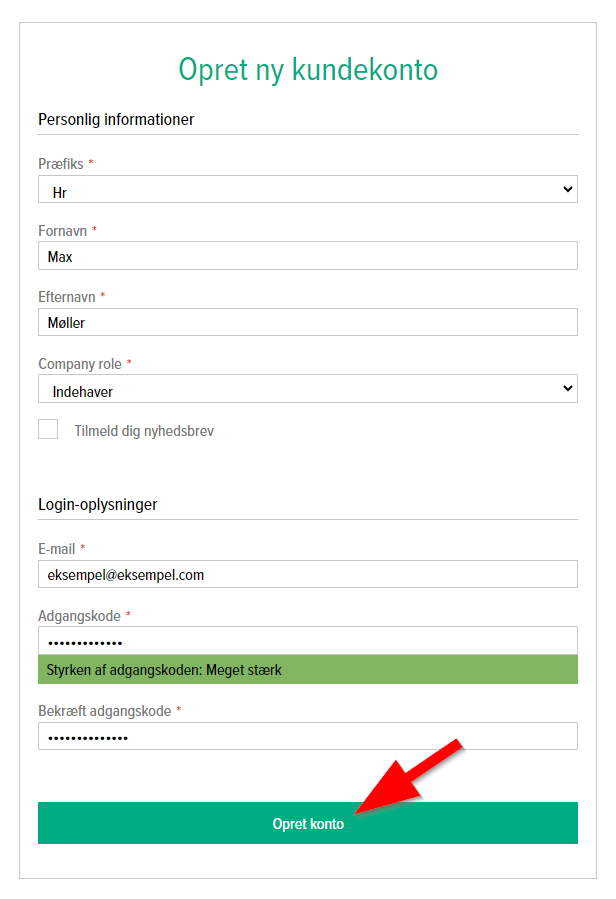
Task: Click inside the Adgangskode password field
Action: click(307, 641)
